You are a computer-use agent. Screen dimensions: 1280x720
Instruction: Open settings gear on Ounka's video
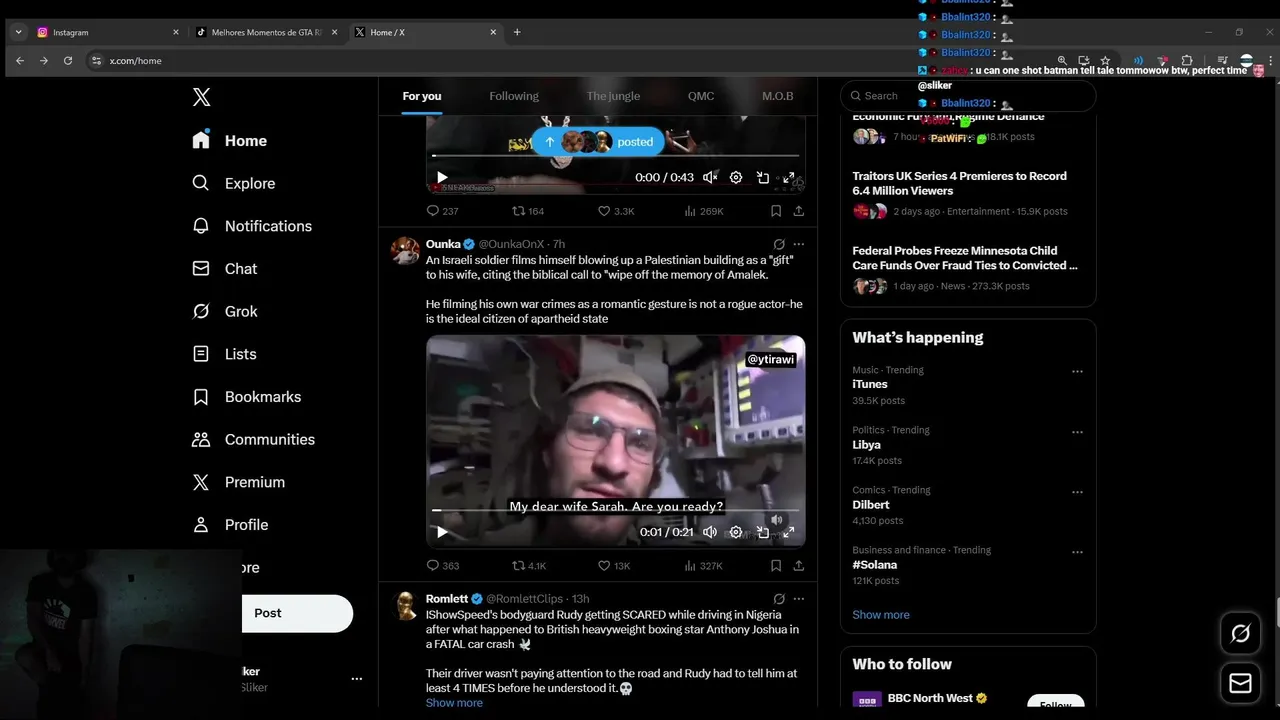tap(736, 532)
